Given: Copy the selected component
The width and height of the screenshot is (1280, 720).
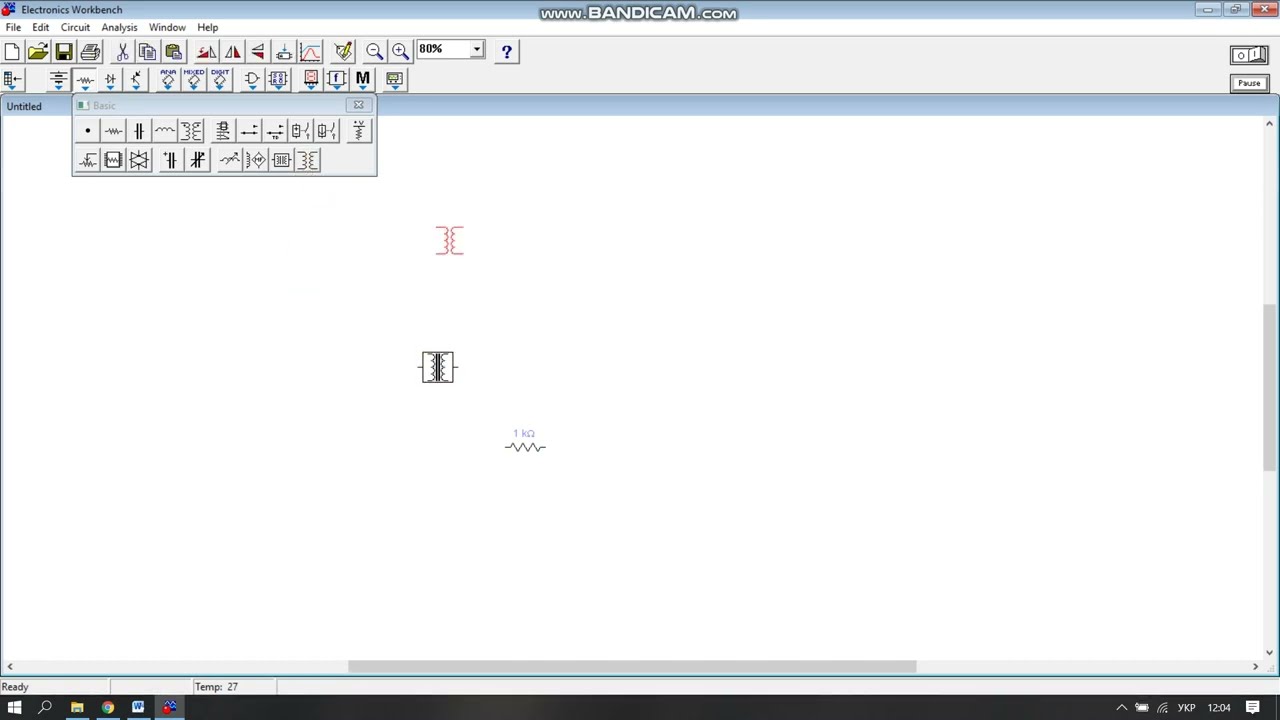Looking at the screenshot, I should pos(147,51).
